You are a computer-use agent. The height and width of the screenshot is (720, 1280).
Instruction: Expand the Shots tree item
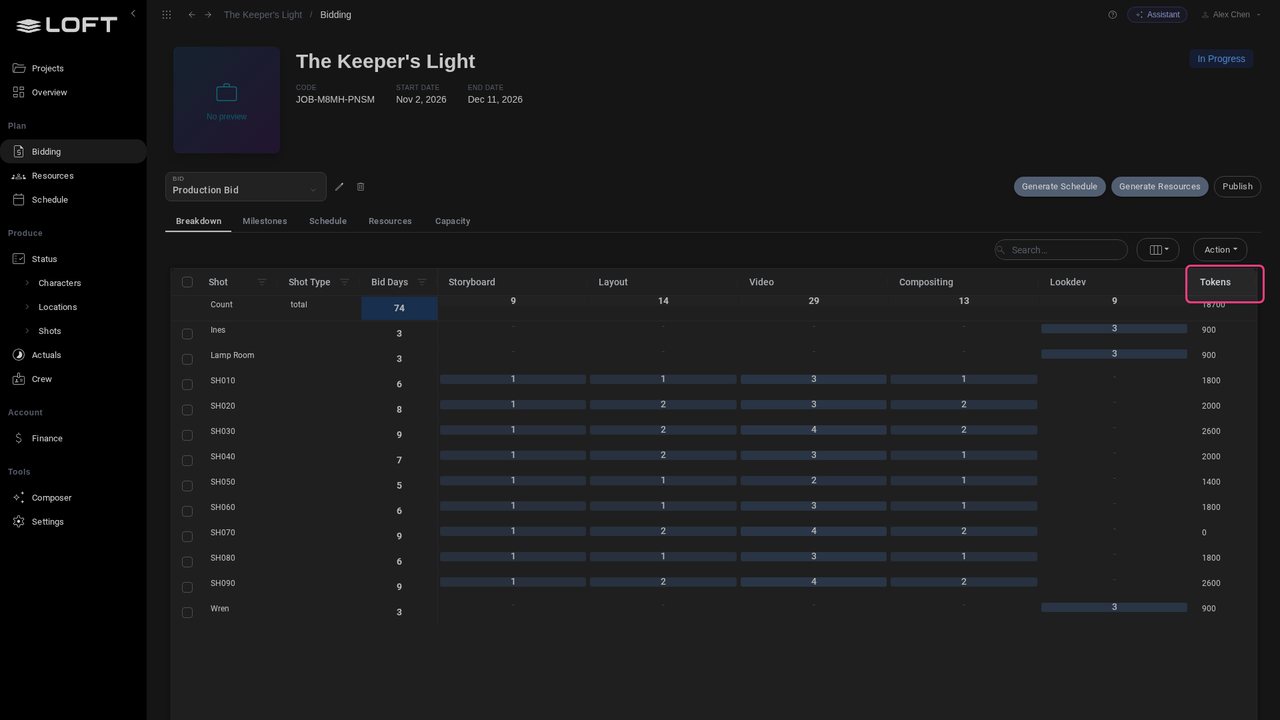click(27, 331)
